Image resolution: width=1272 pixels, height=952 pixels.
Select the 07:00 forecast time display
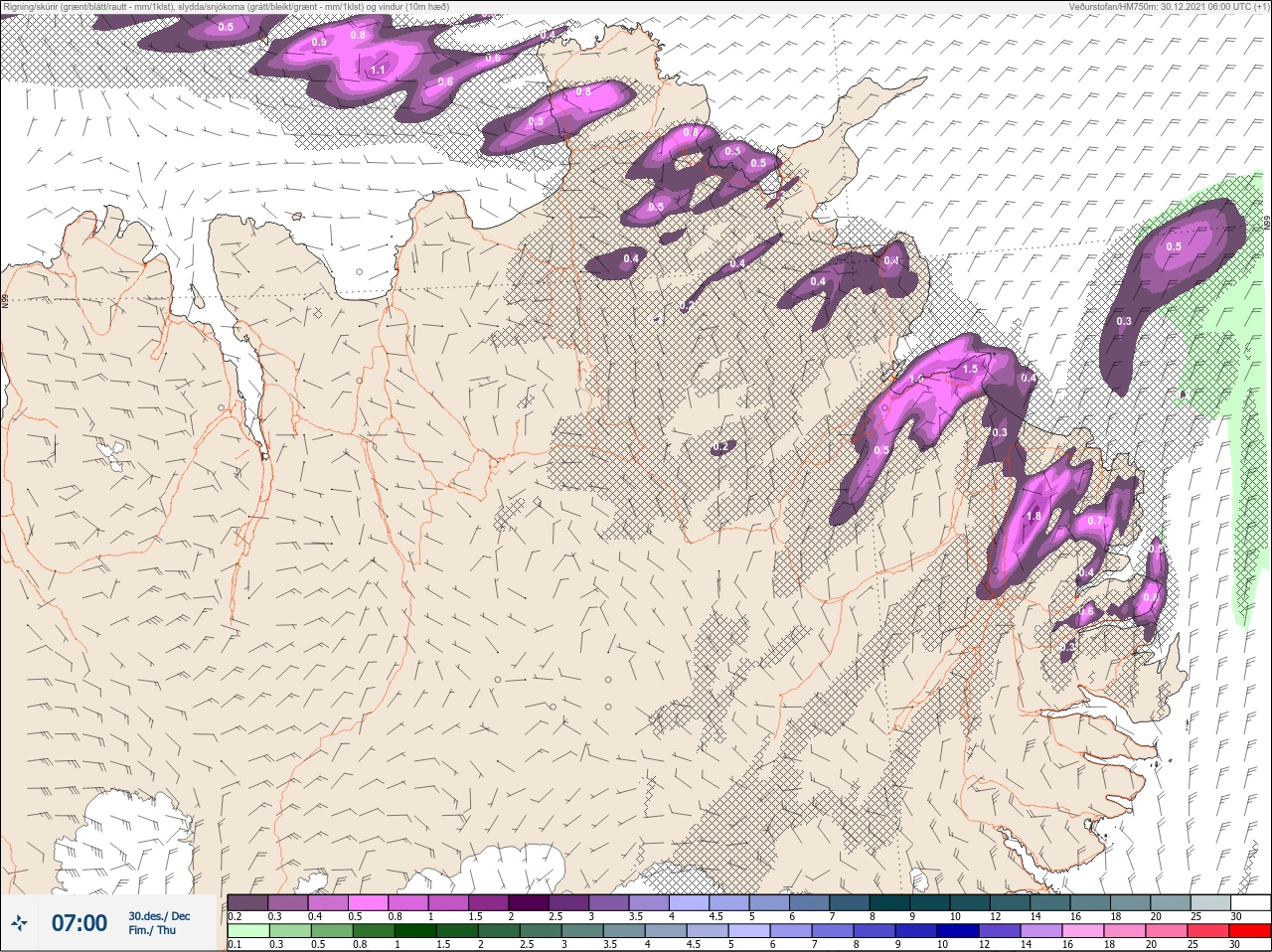click(x=79, y=923)
